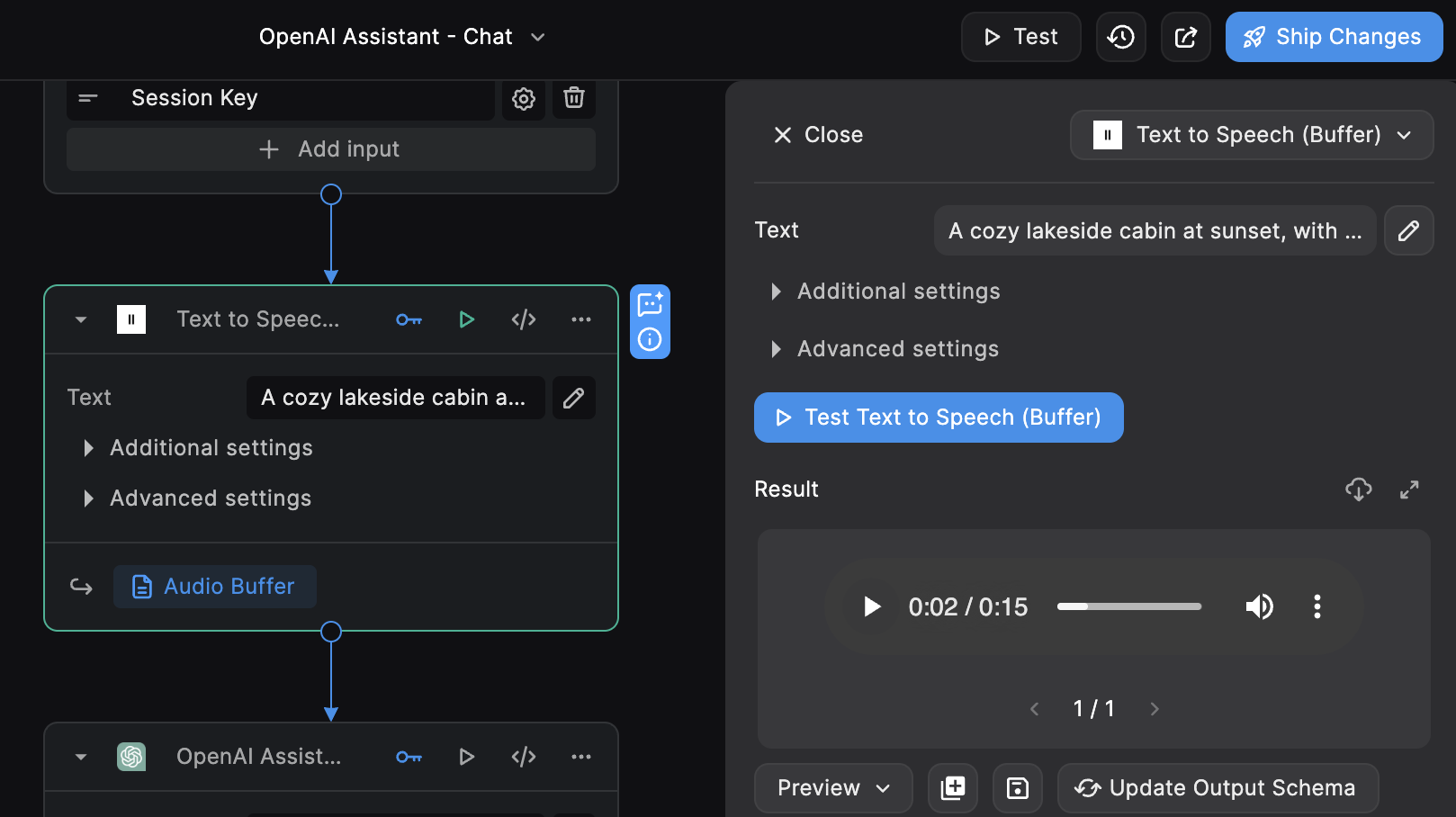Viewport: 1456px width, 817px height.
Task: View code of OpenAI Assistant node
Action: [524, 757]
